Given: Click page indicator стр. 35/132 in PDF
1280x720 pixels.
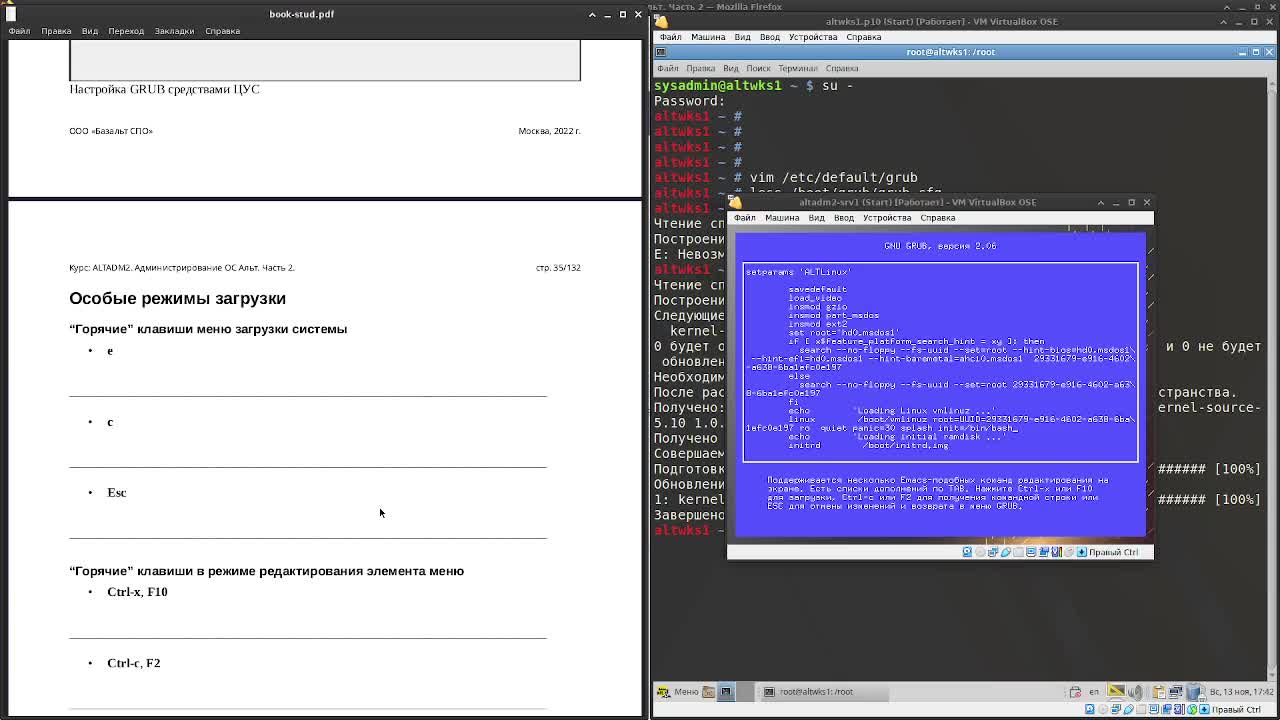Looking at the screenshot, I should tap(558, 268).
